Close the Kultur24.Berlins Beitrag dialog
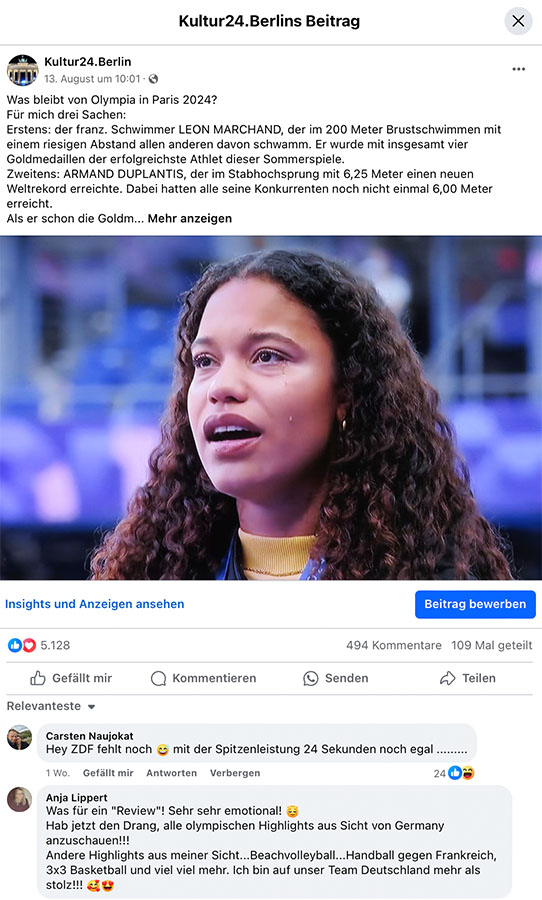The image size is (542, 900). [x=518, y=21]
